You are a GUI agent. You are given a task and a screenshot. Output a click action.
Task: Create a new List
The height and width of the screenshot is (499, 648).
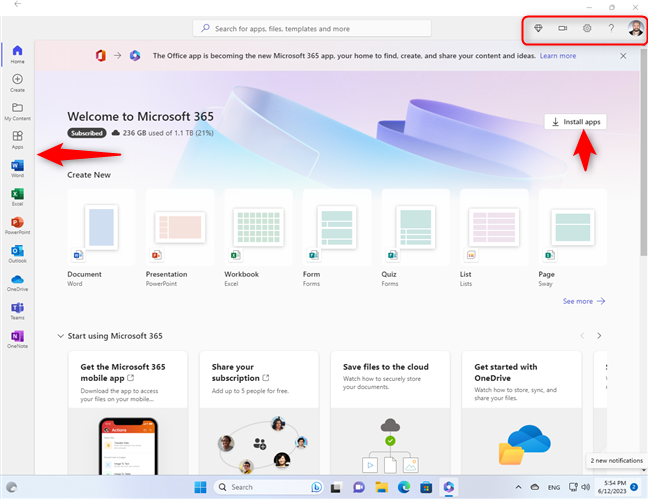point(494,239)
